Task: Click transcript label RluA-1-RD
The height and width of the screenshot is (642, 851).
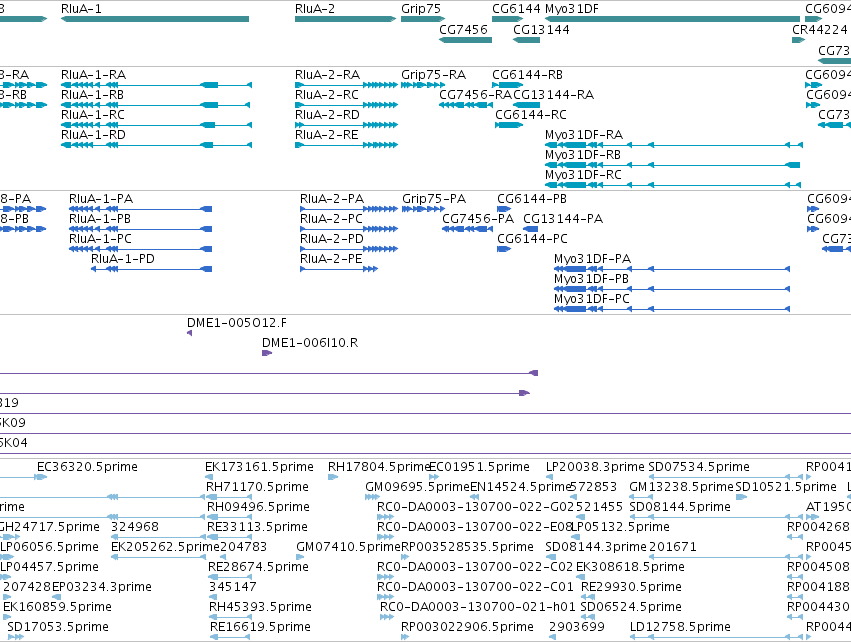Action: pos(93,135)
